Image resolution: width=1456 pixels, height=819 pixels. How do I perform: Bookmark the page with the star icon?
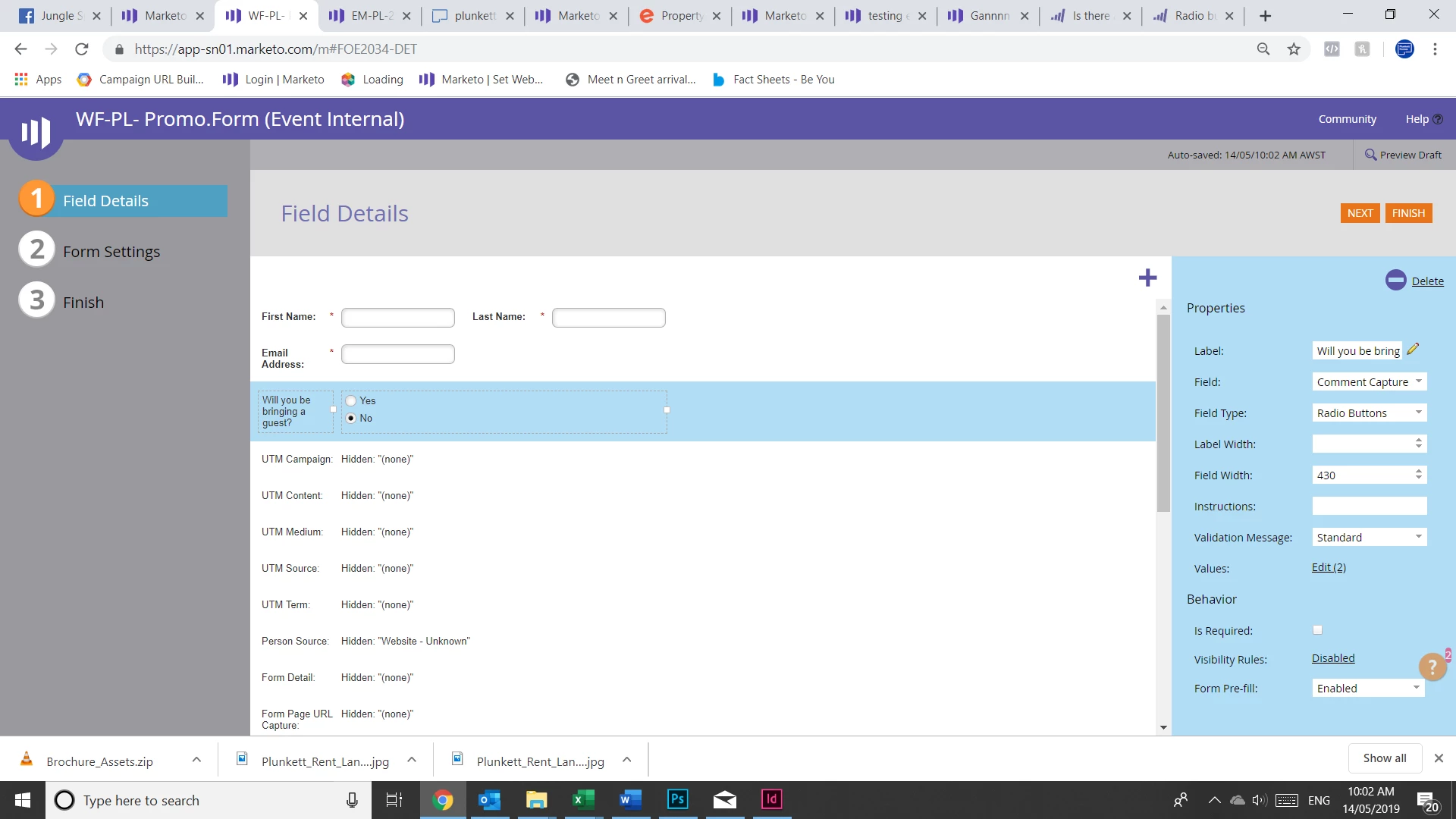coord(1294,49)
